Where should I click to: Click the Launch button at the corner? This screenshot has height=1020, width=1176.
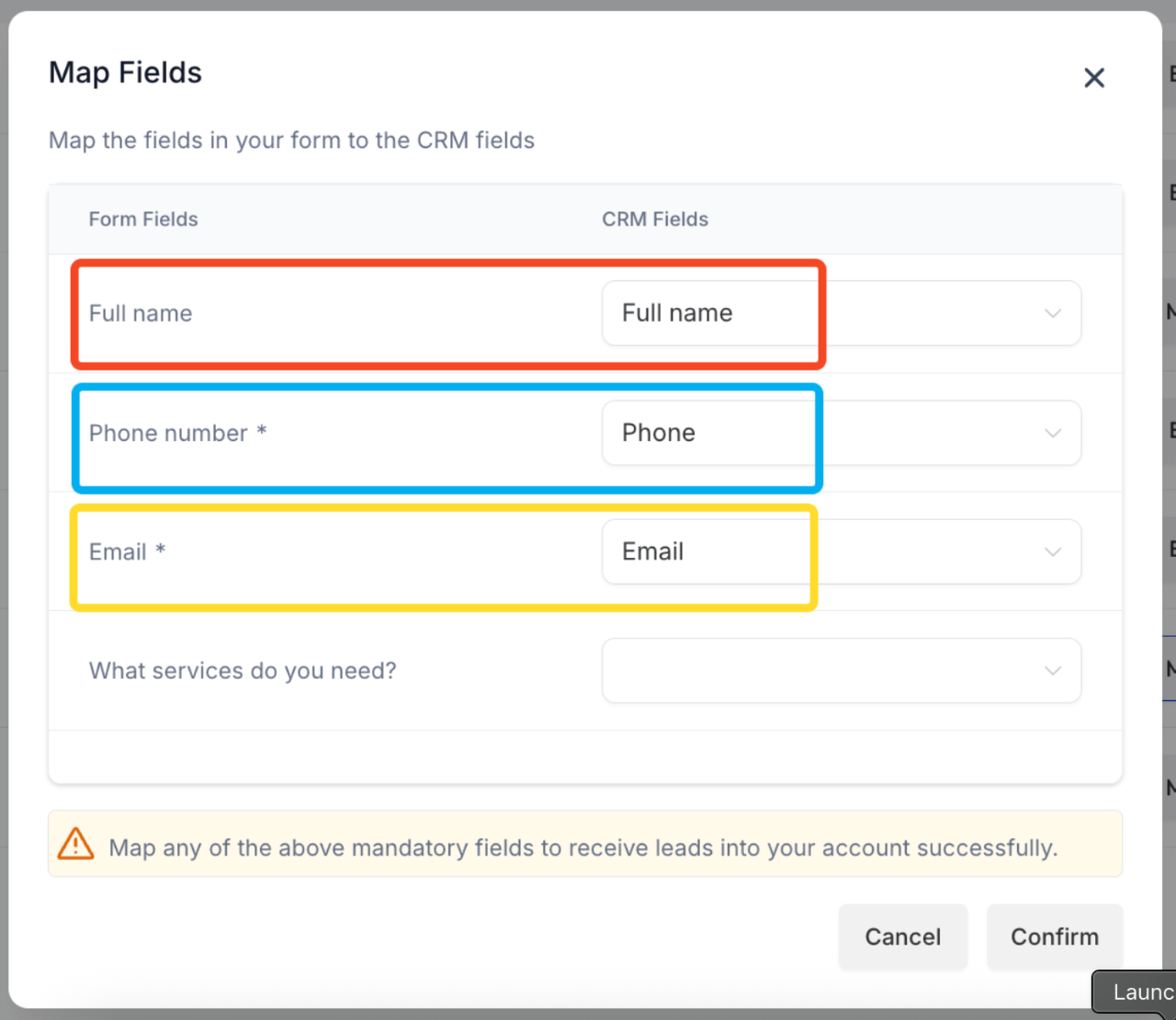[1135, 992]
